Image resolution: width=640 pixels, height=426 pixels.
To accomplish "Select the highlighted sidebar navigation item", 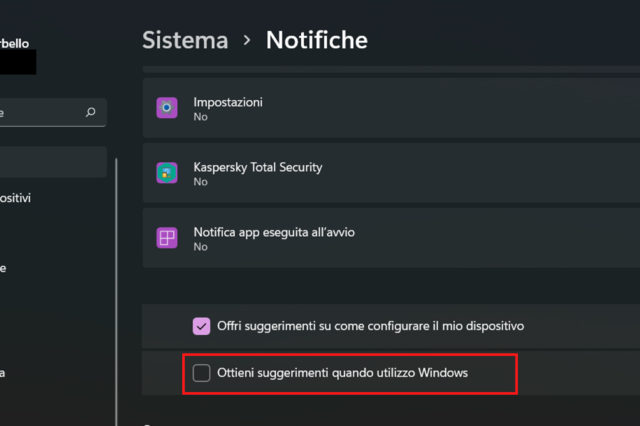I will coord(52,161).
